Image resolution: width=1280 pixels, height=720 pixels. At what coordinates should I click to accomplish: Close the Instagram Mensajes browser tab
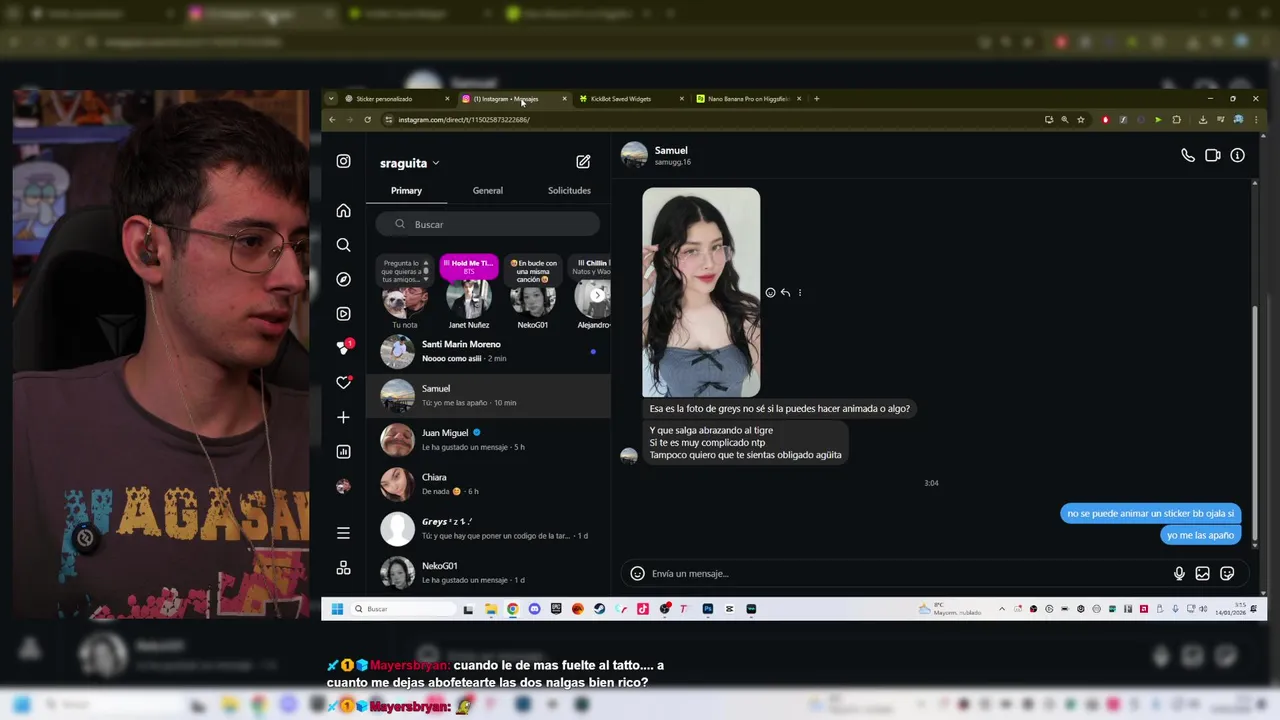coord(564,99)
